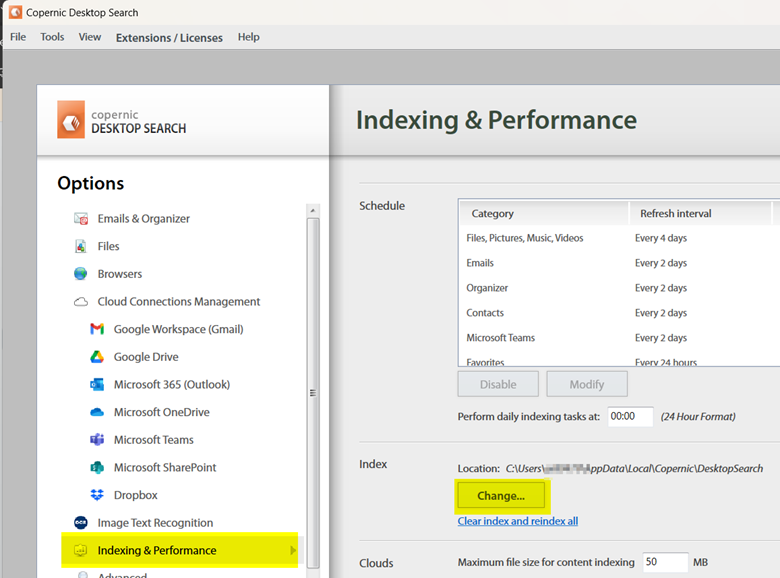This screenshot has height=578, width=780.
Task: Open the Help menu
Action: point(249,37)
